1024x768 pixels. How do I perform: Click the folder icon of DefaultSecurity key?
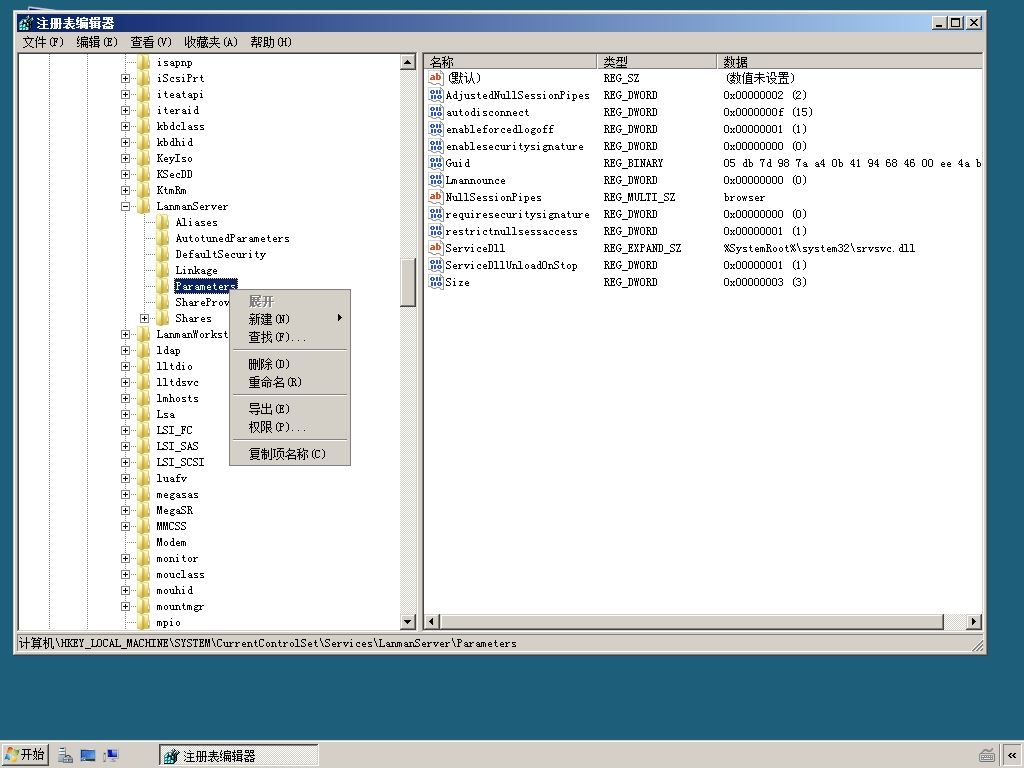163,255
